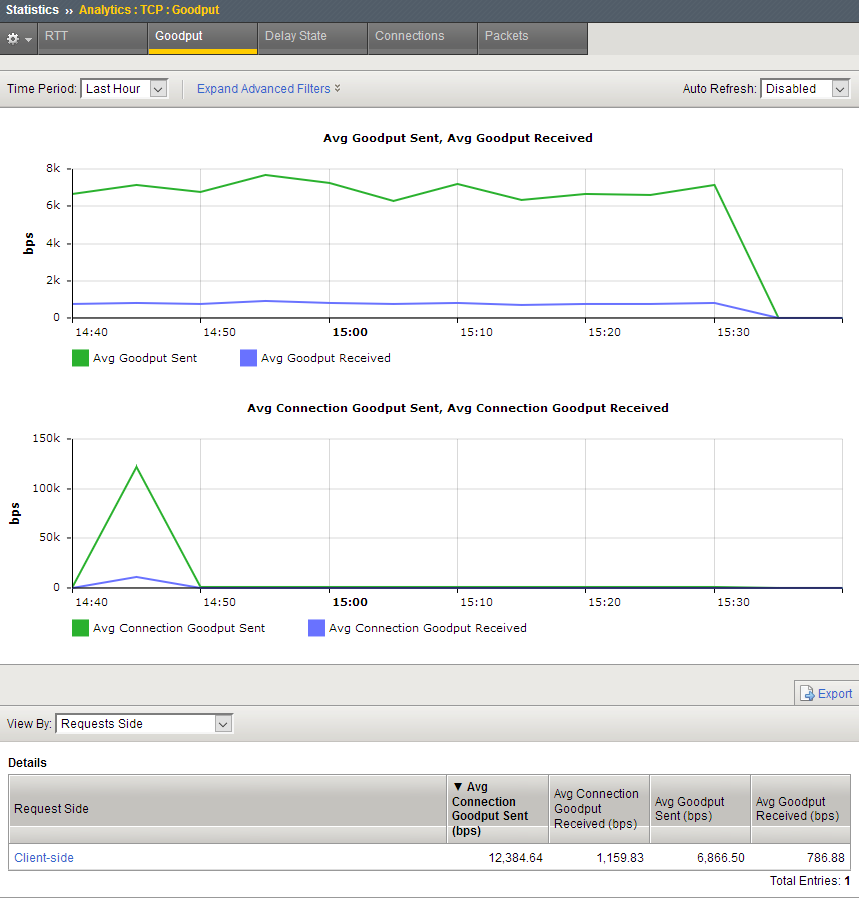Click Analytics TCP Goodput breadcrumb

149,10
